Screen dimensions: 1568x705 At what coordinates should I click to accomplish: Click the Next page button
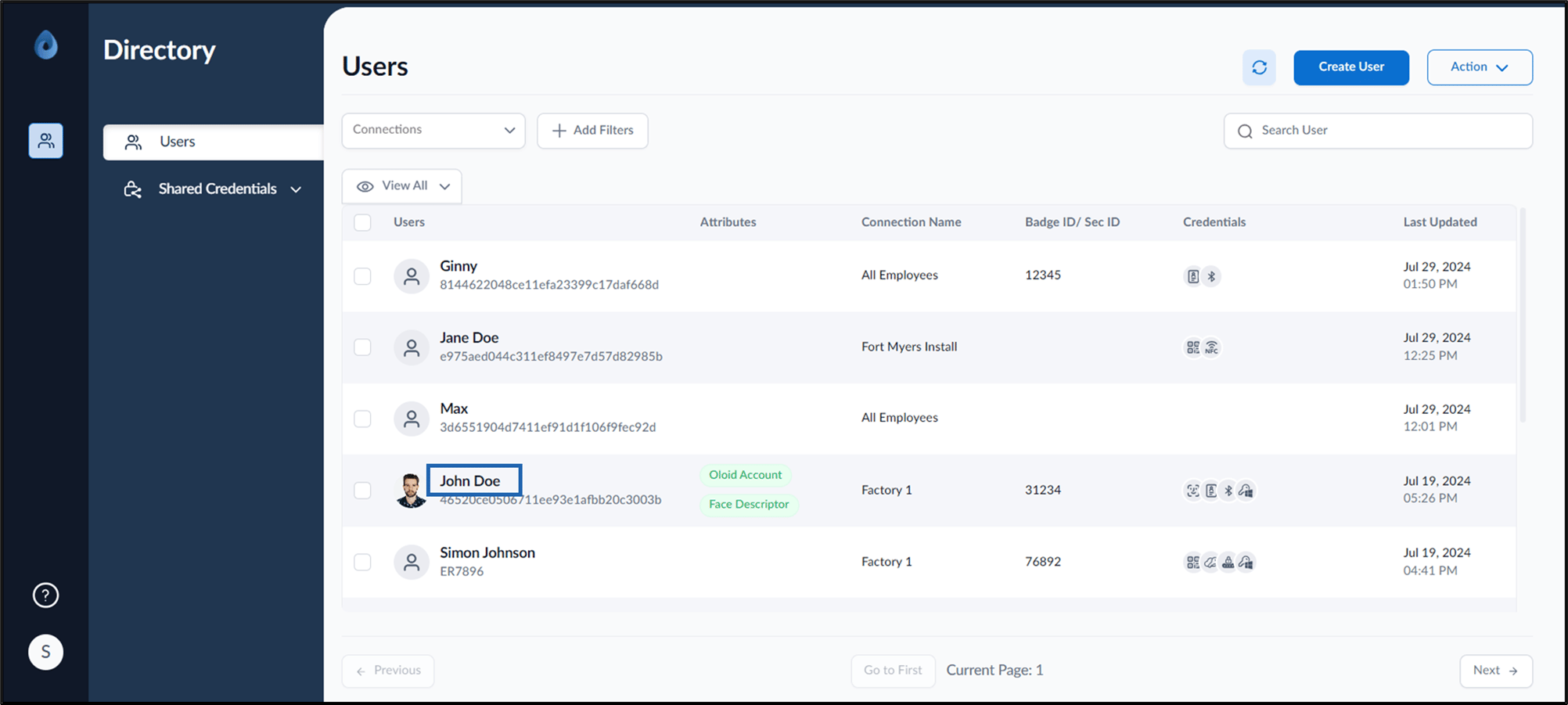pyautogui.click(x=1496, y=671)
